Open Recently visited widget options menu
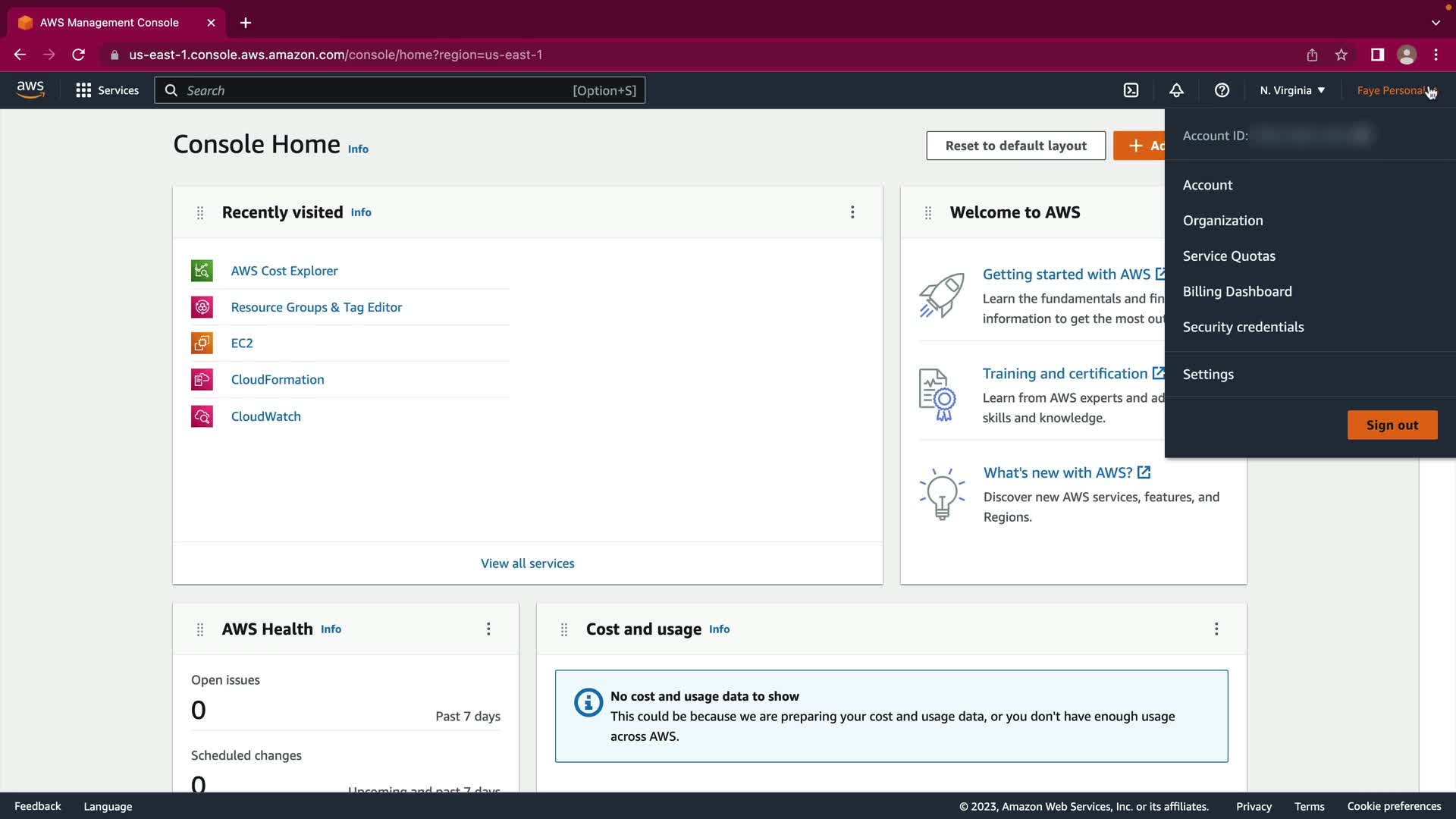This screenshot has height=819, width=1456. [852, 212]
